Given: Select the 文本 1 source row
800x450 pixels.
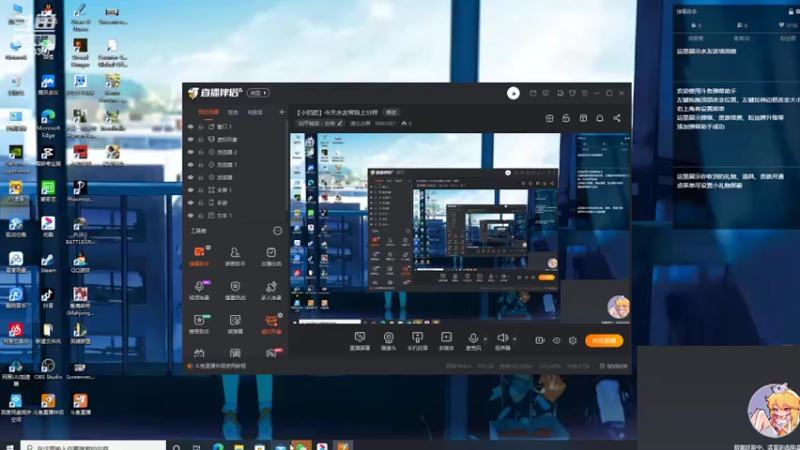Looking at the screenshot, I should 236,215.
